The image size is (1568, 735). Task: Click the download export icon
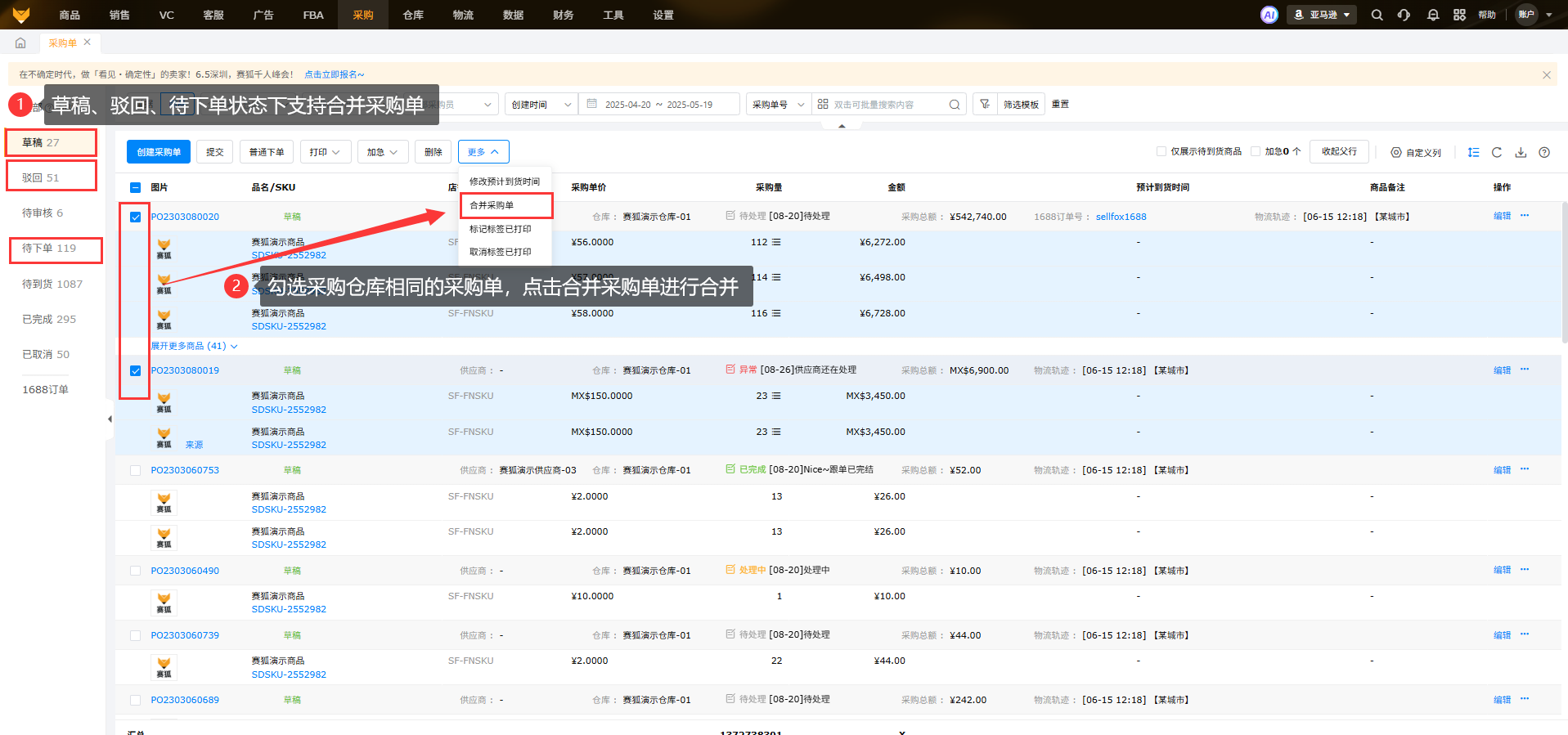pyautogui.click(x=1521, y=152)
